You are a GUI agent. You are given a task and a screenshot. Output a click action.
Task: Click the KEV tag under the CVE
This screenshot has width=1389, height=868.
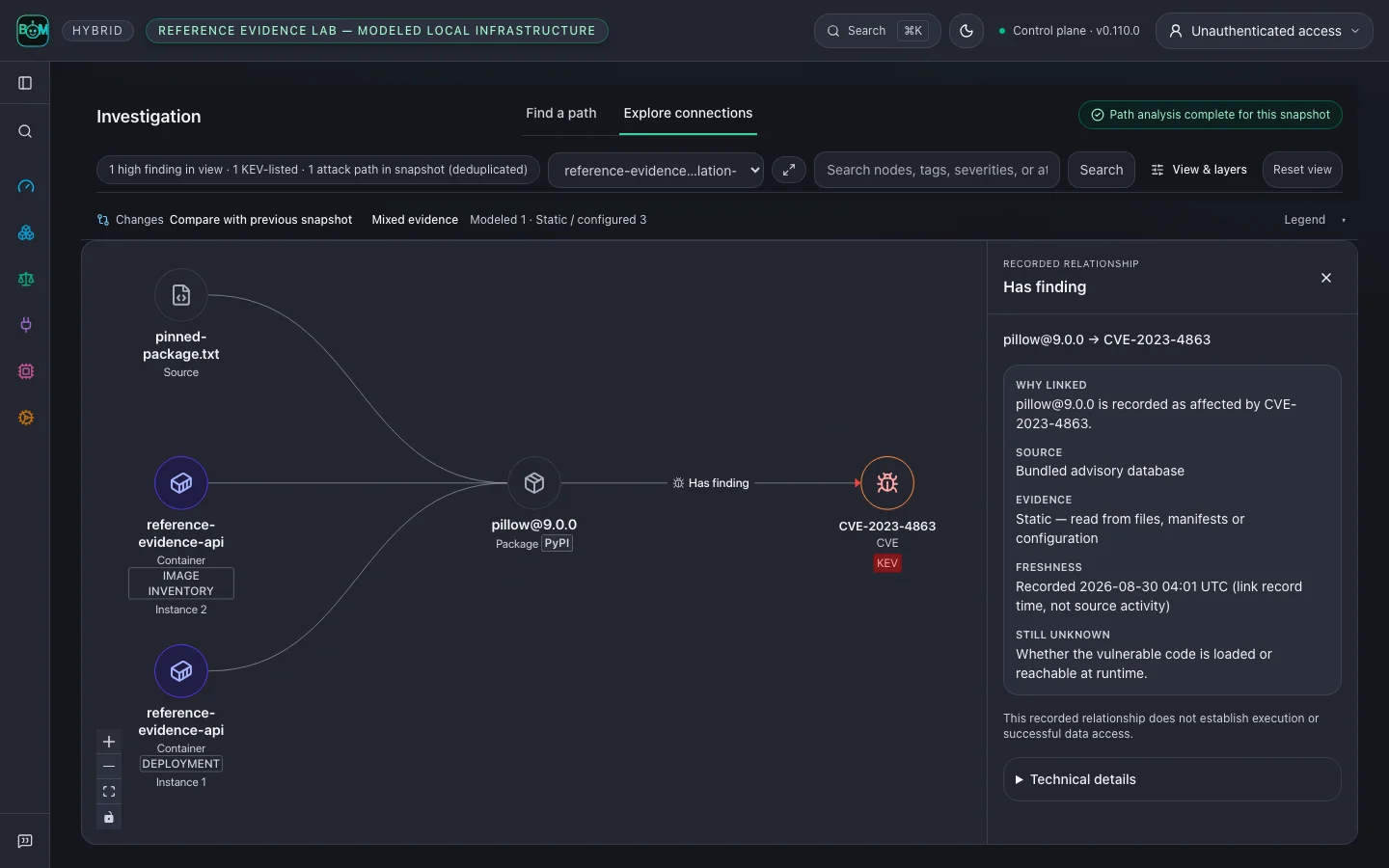pyautogui.click(x=887, y=563)
